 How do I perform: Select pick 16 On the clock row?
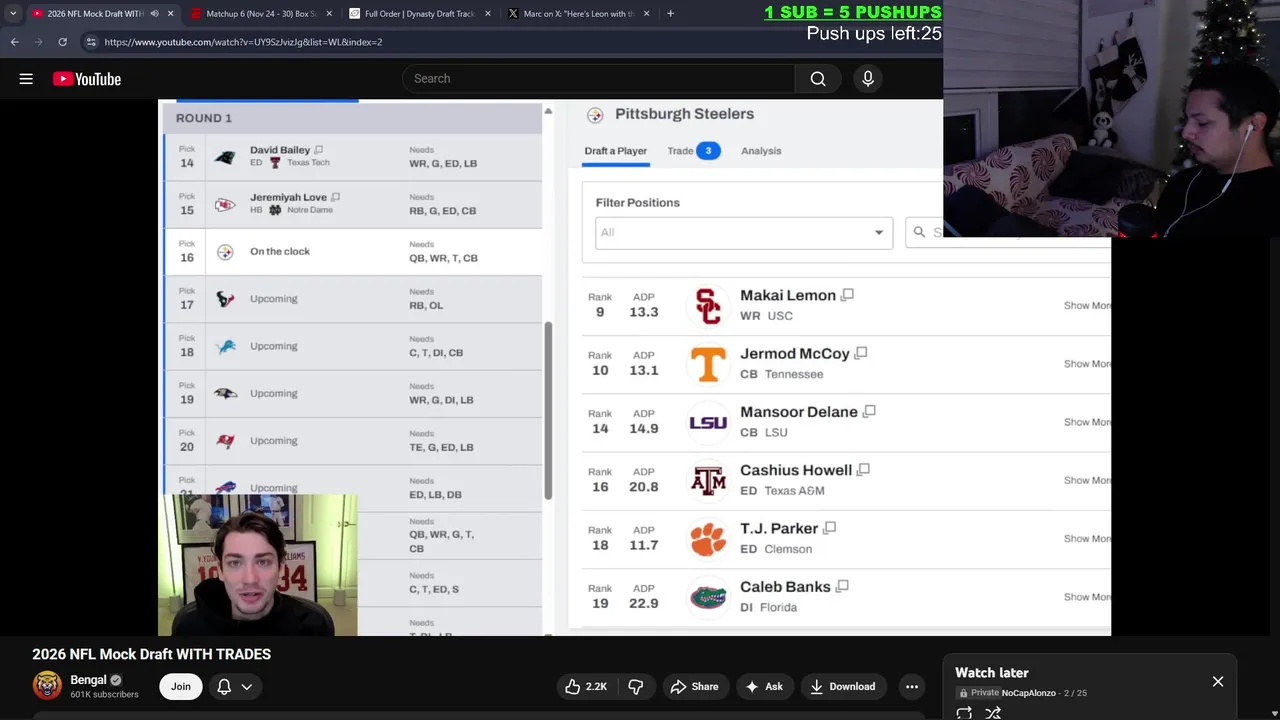coord(353,251)
